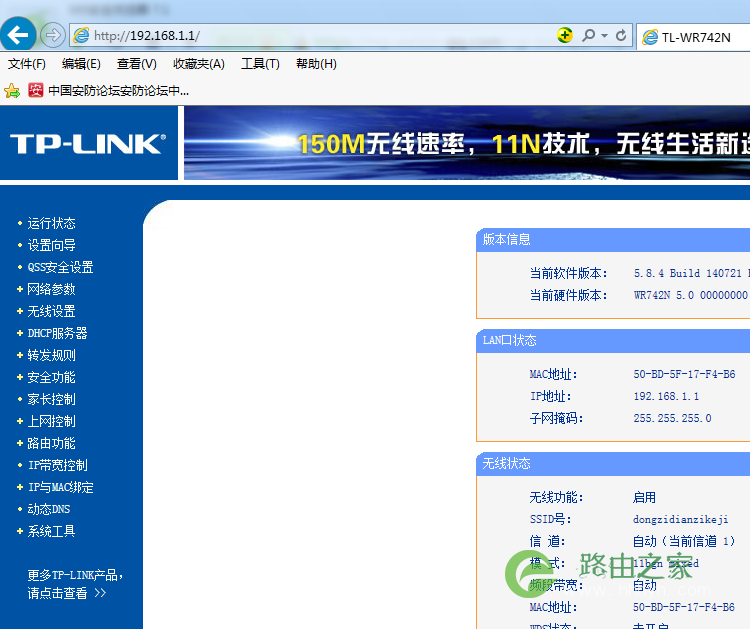
Task: Click the browser Forward arrow button
Action: (x=52, y=35)
